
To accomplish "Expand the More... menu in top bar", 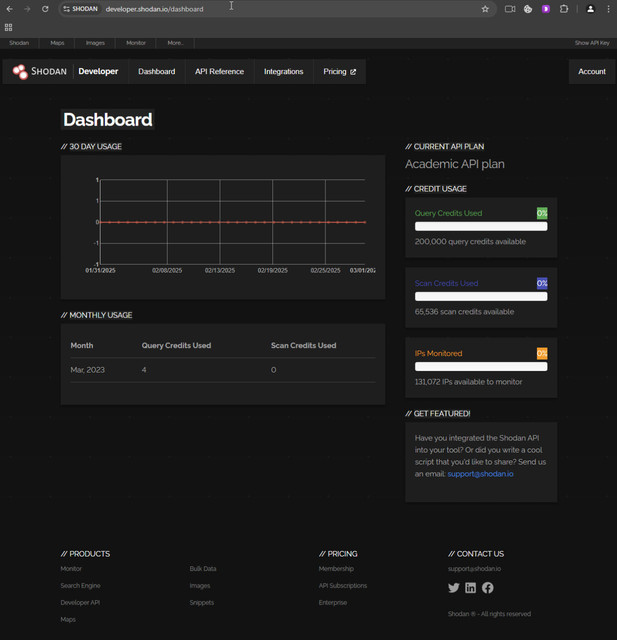I will coord(175,43).
